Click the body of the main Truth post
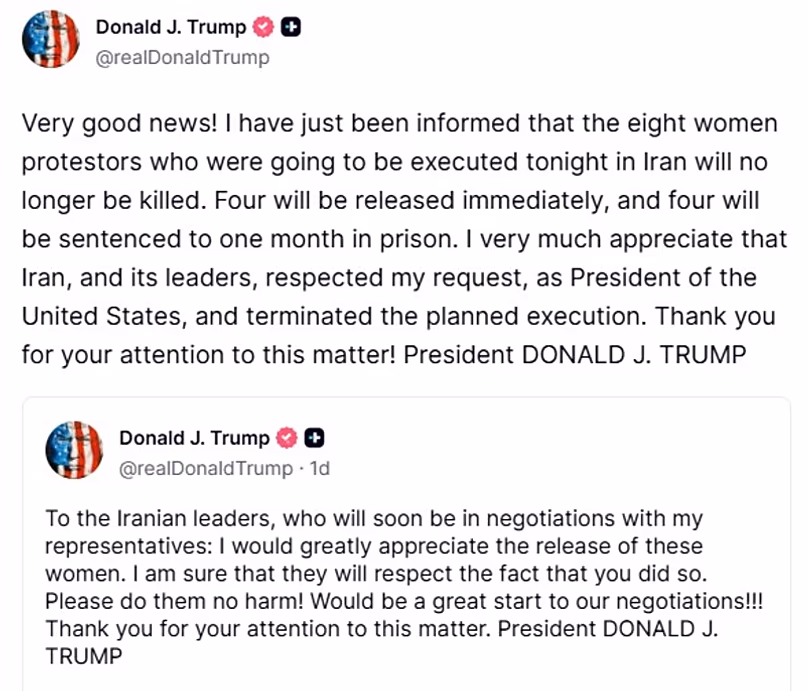This screenshot has width=808, height=691. click(400, 239)
